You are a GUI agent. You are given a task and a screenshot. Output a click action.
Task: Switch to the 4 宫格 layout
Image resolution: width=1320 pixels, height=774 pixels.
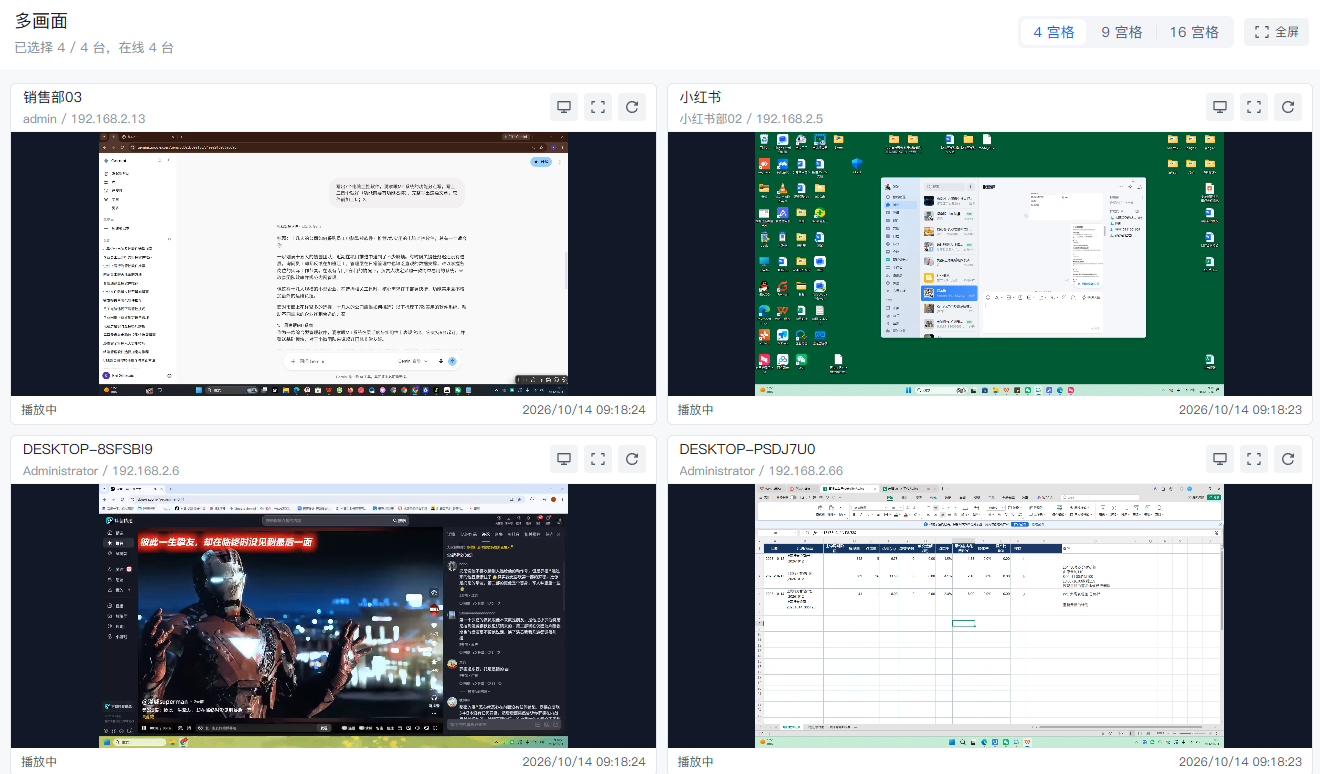click(x=1054, y=32)
